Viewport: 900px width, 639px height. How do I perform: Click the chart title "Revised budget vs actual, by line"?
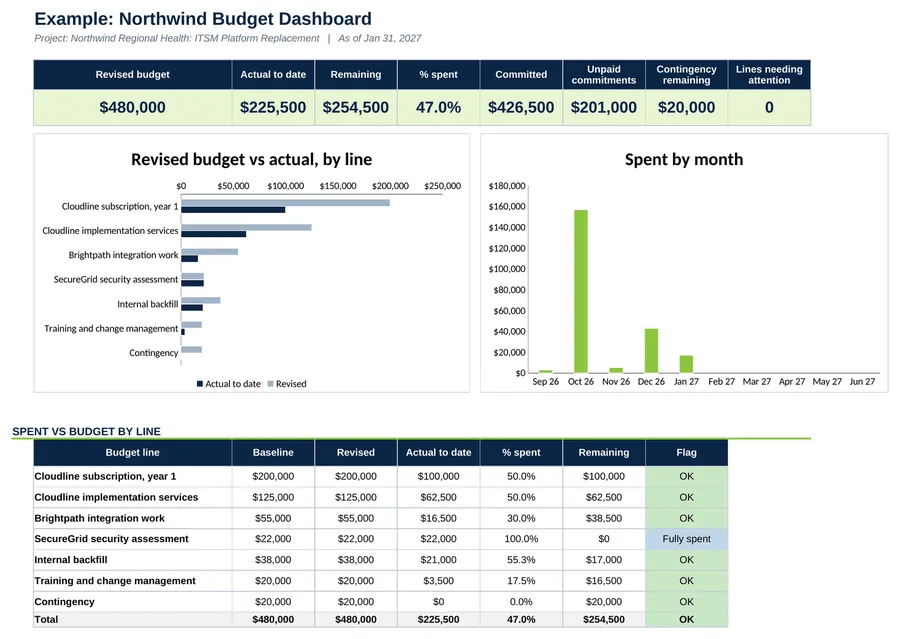251,159
